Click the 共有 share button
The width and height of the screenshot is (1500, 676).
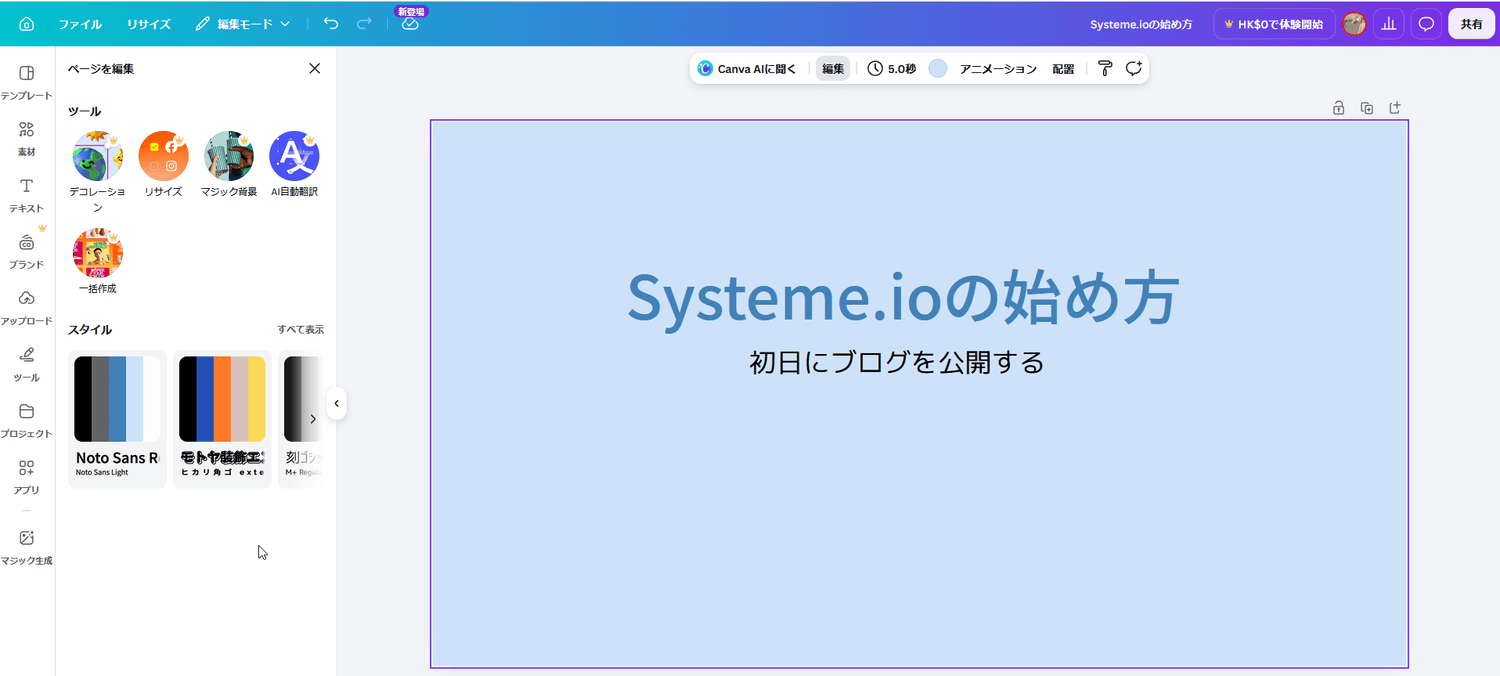pyautogui.click(x=1471, y=24)
